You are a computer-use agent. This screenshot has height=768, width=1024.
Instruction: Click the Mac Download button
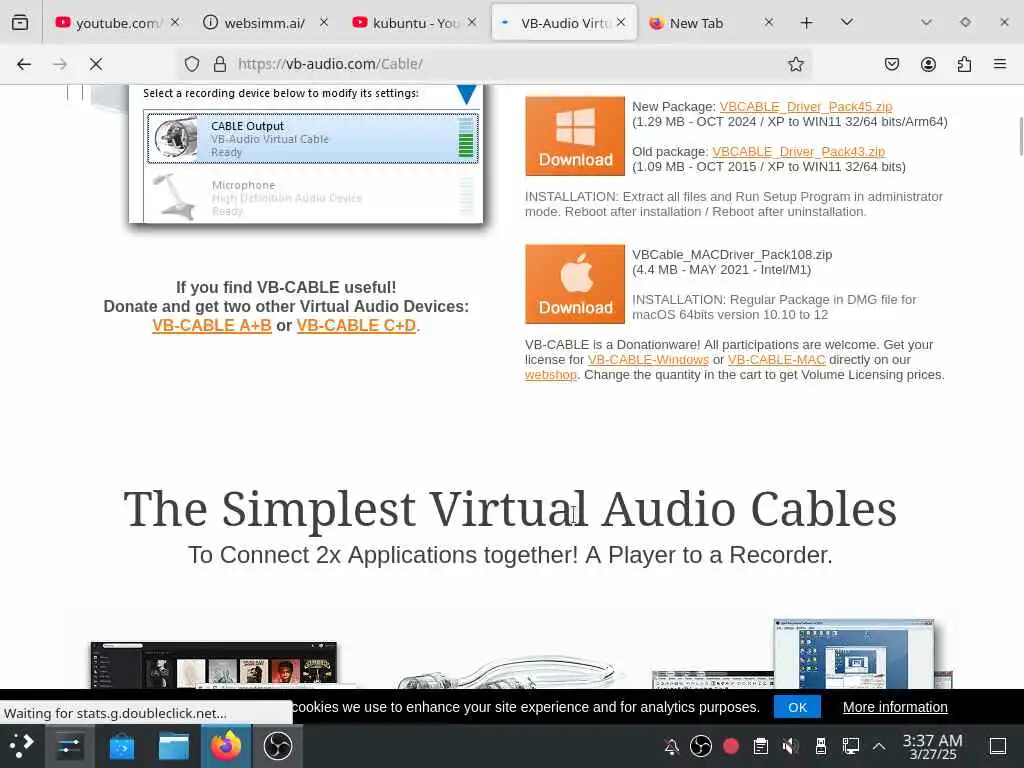click(x=575, y=284)
